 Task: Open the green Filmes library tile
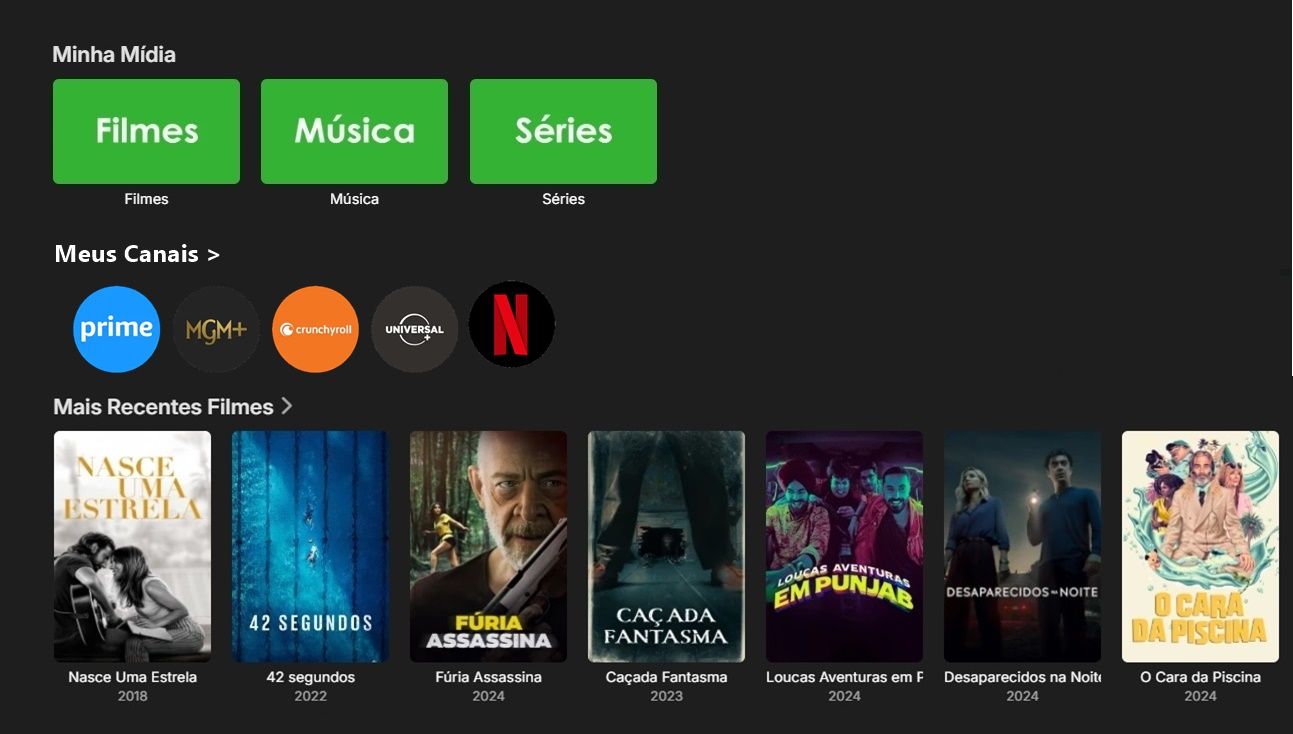(146, 131)
